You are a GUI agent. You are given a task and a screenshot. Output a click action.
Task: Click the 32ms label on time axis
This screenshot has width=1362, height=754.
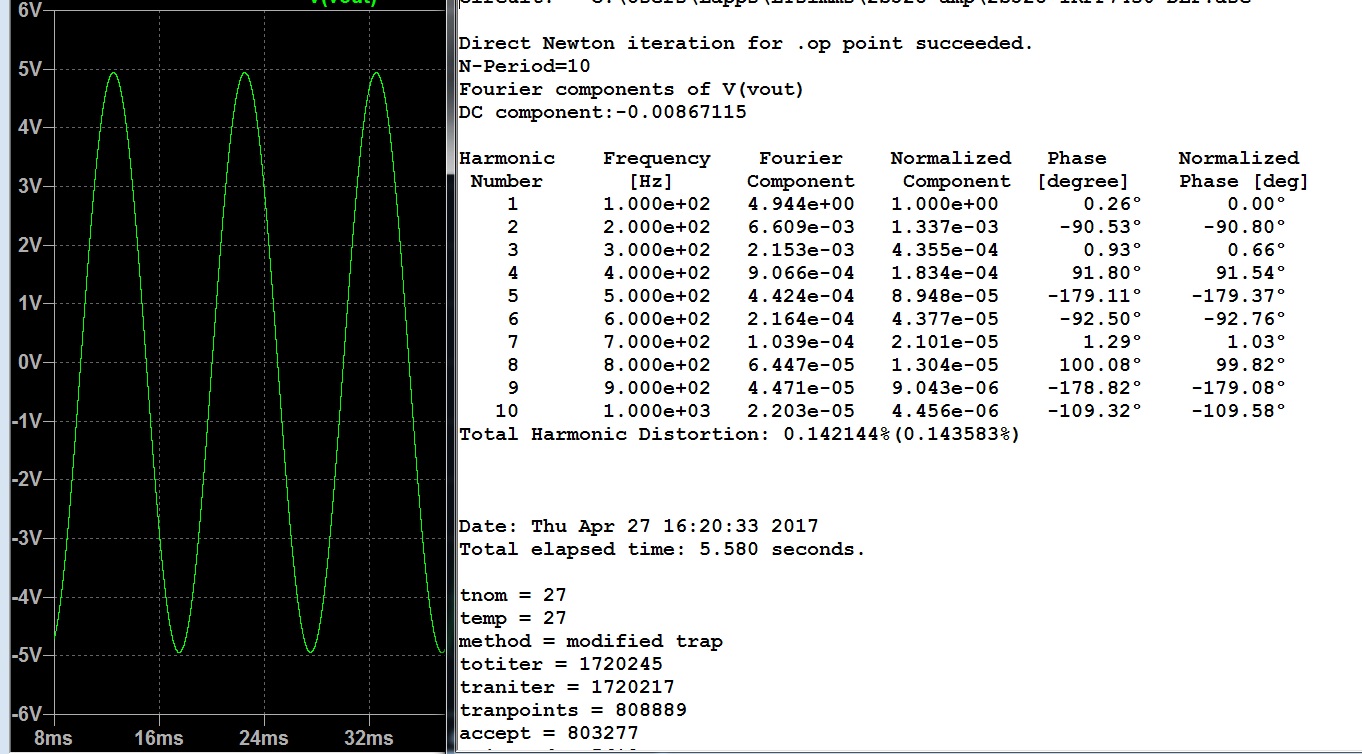[369, 738]
